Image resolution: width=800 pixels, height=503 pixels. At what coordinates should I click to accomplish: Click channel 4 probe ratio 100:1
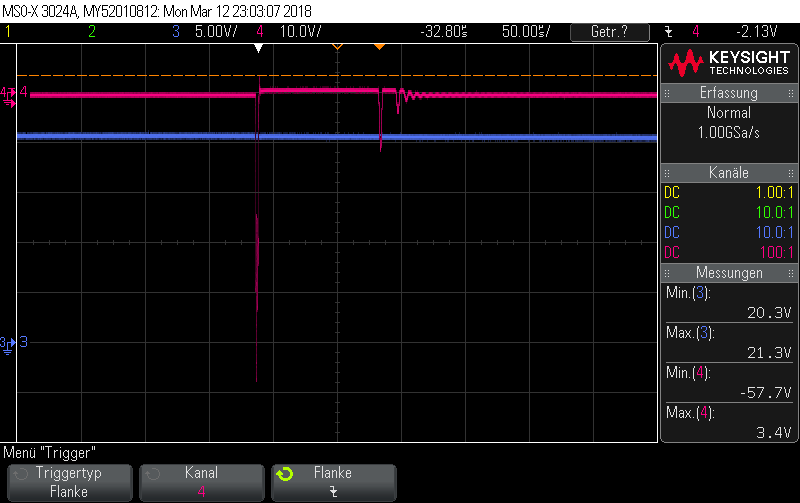pos(777,253)
